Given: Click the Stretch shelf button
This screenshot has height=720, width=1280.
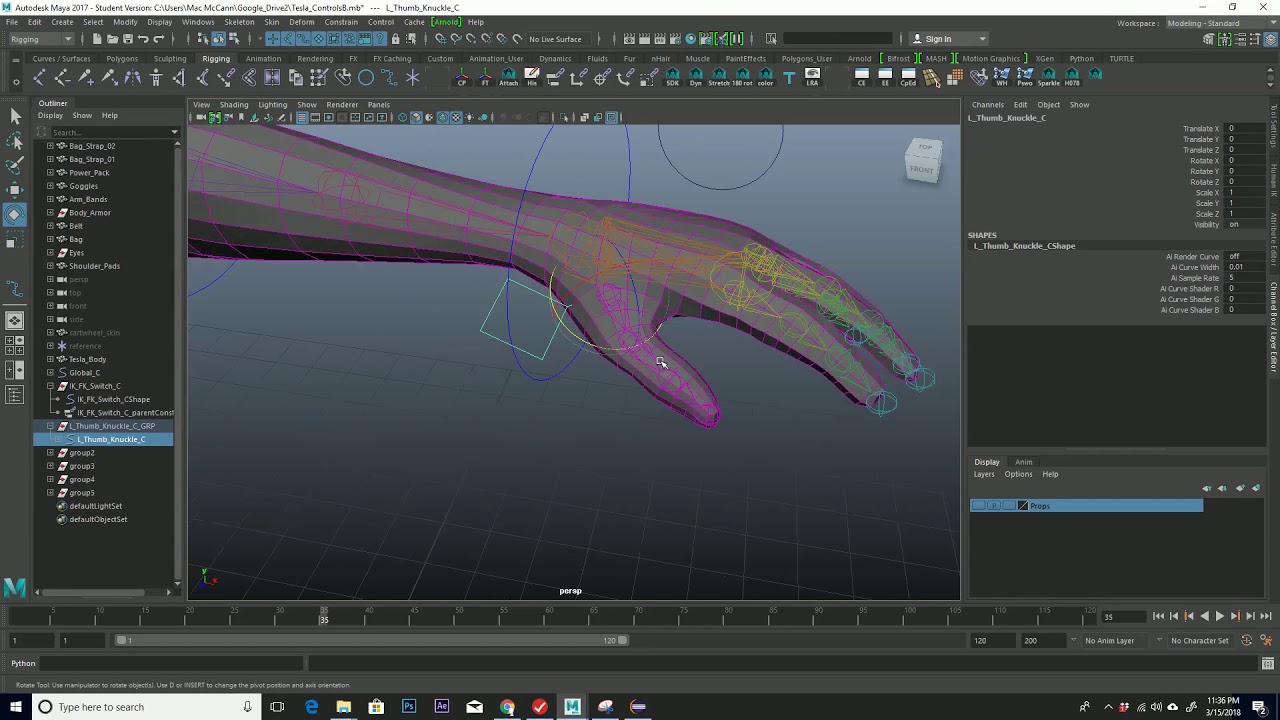Looking at the screenshot, I should [x=719, y=77].
